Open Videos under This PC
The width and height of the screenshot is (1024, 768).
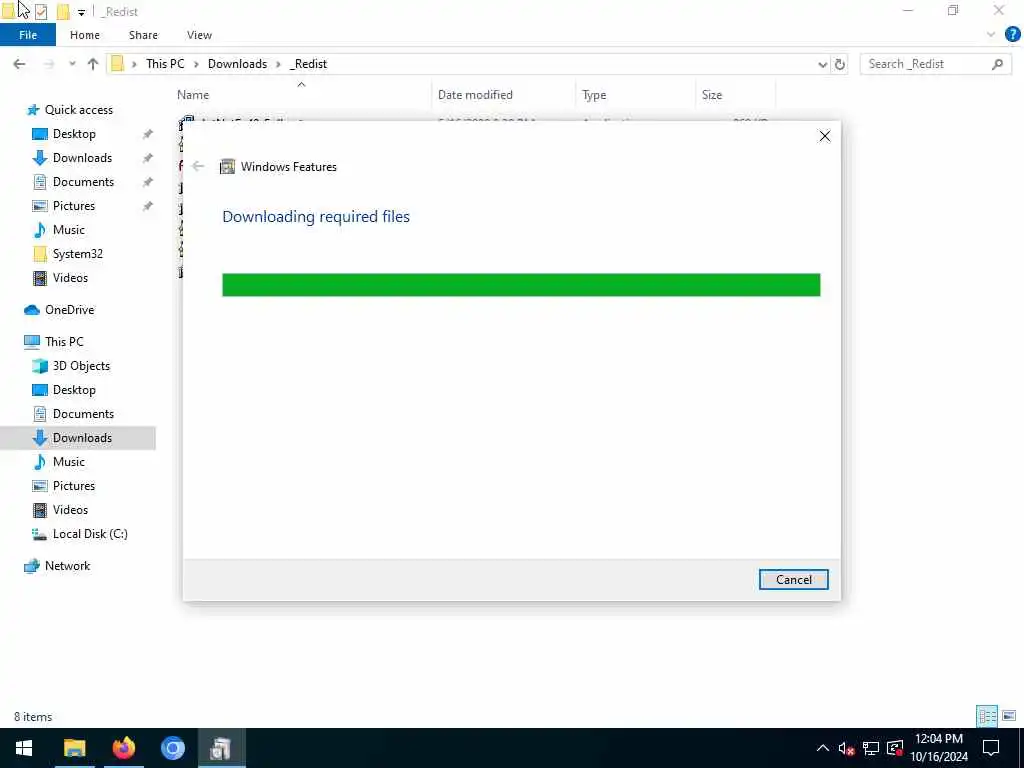70,510
